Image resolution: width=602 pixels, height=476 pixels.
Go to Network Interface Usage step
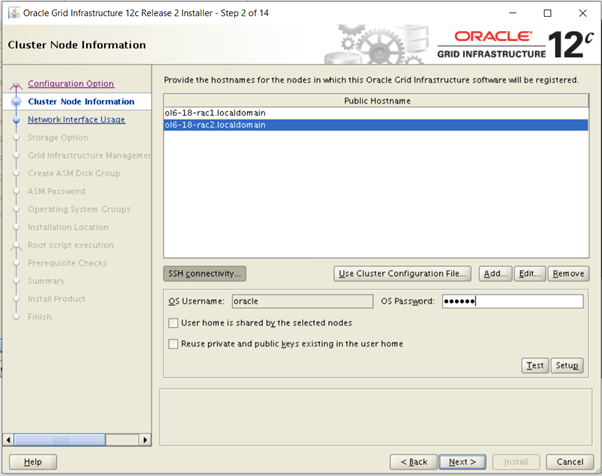[76, 120]
